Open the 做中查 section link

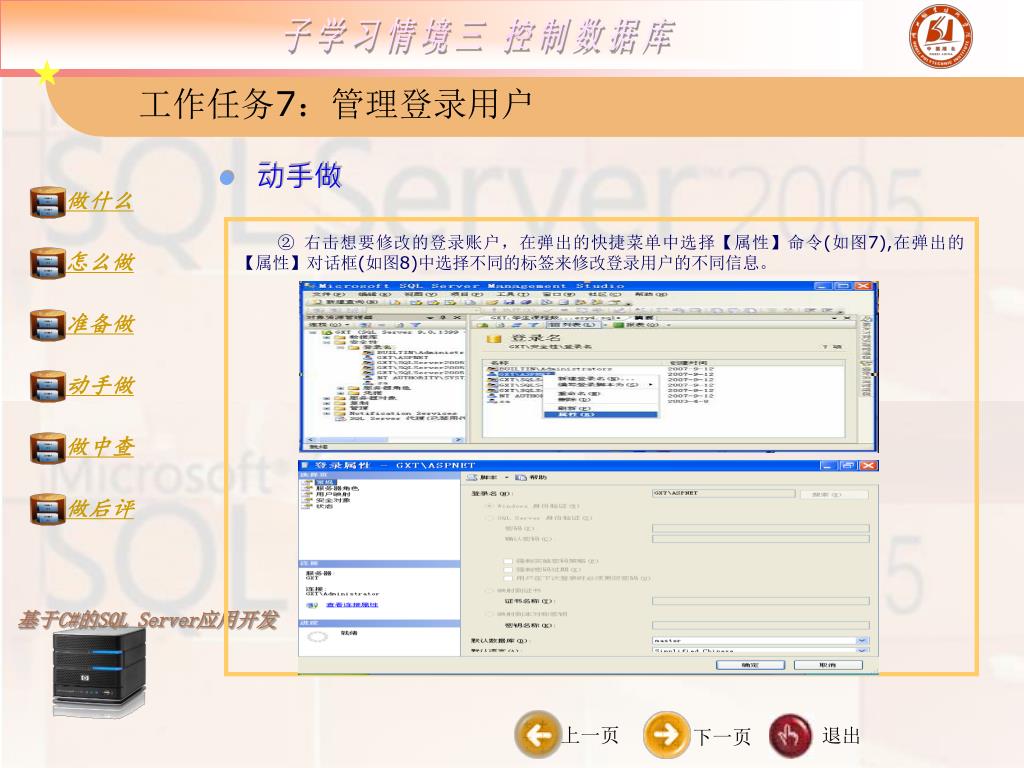pos(101,447)
